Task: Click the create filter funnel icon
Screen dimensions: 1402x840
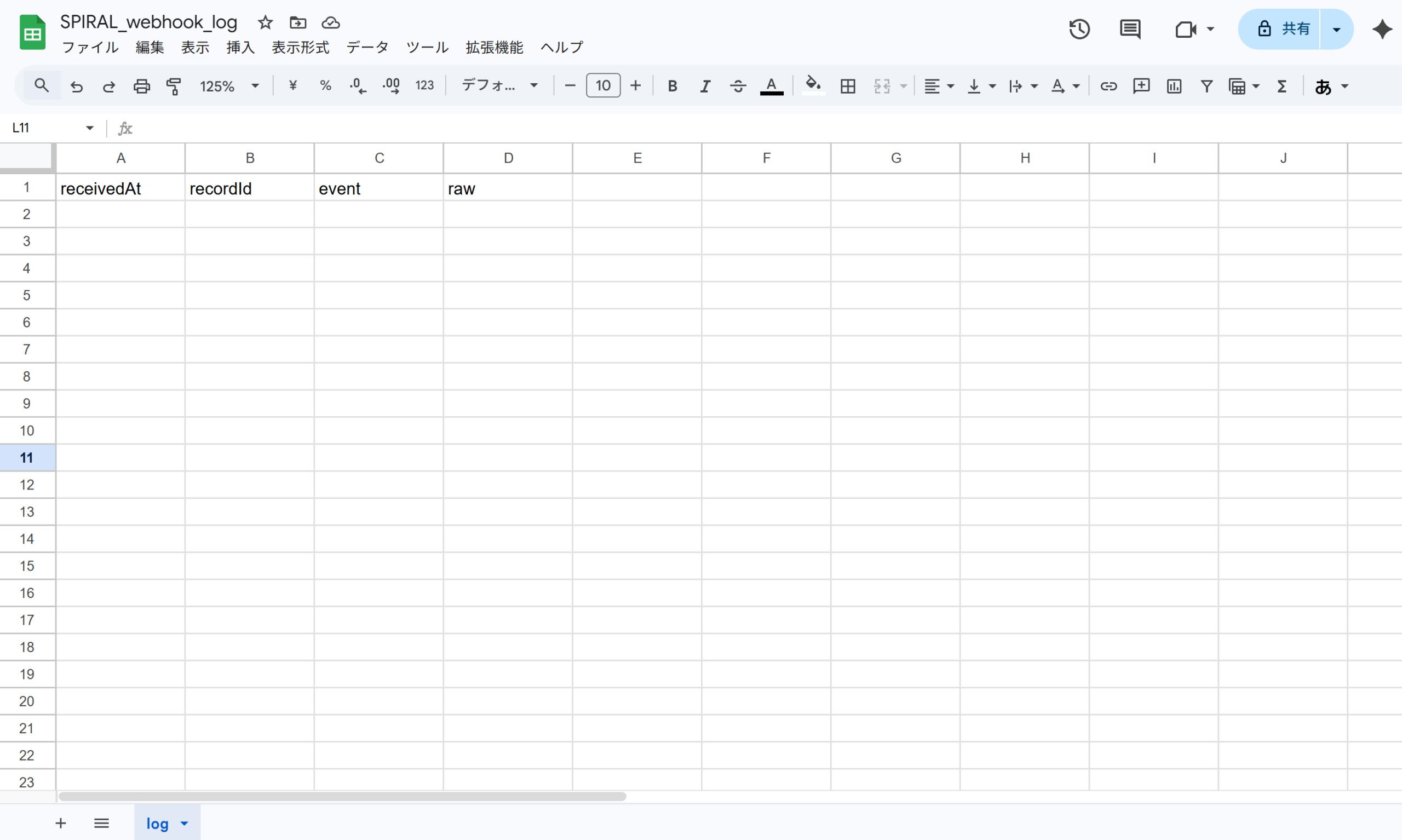Action: coord(1206,86)
